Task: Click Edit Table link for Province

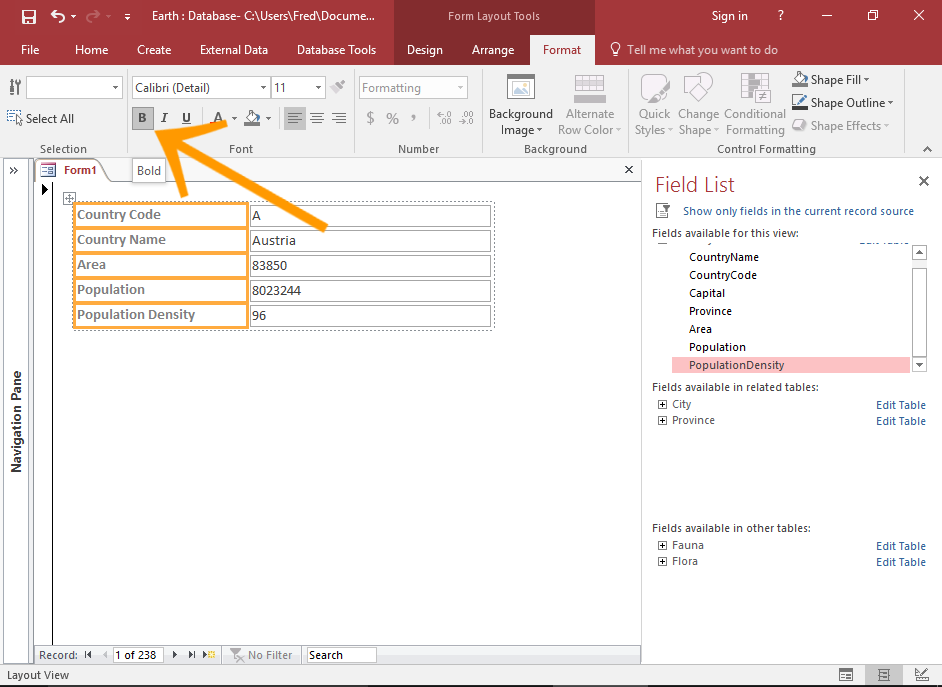Action: [899, 421]
